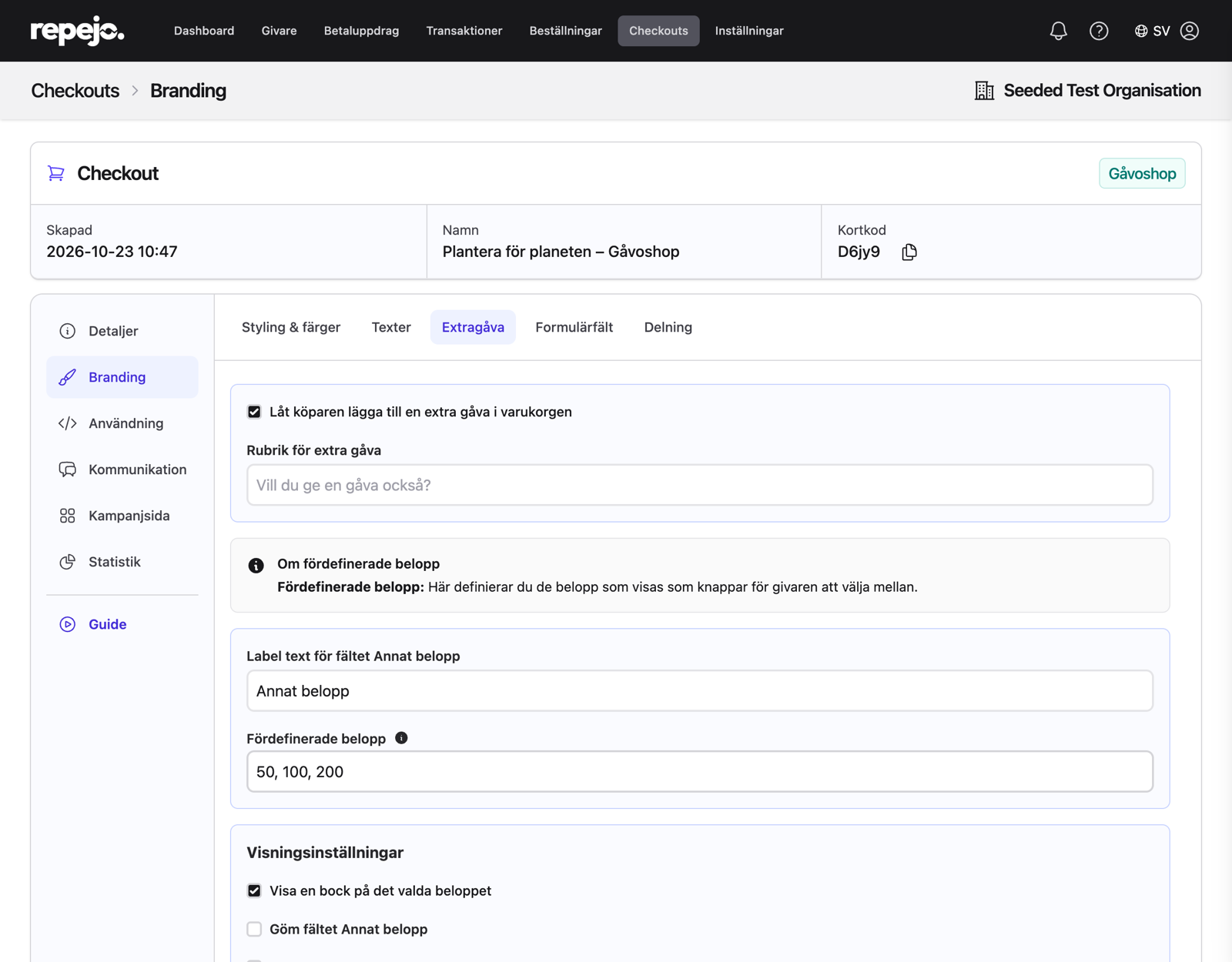Open the notifications bell
Viewport: 1232px width, 962px height.
point(1058,31)
